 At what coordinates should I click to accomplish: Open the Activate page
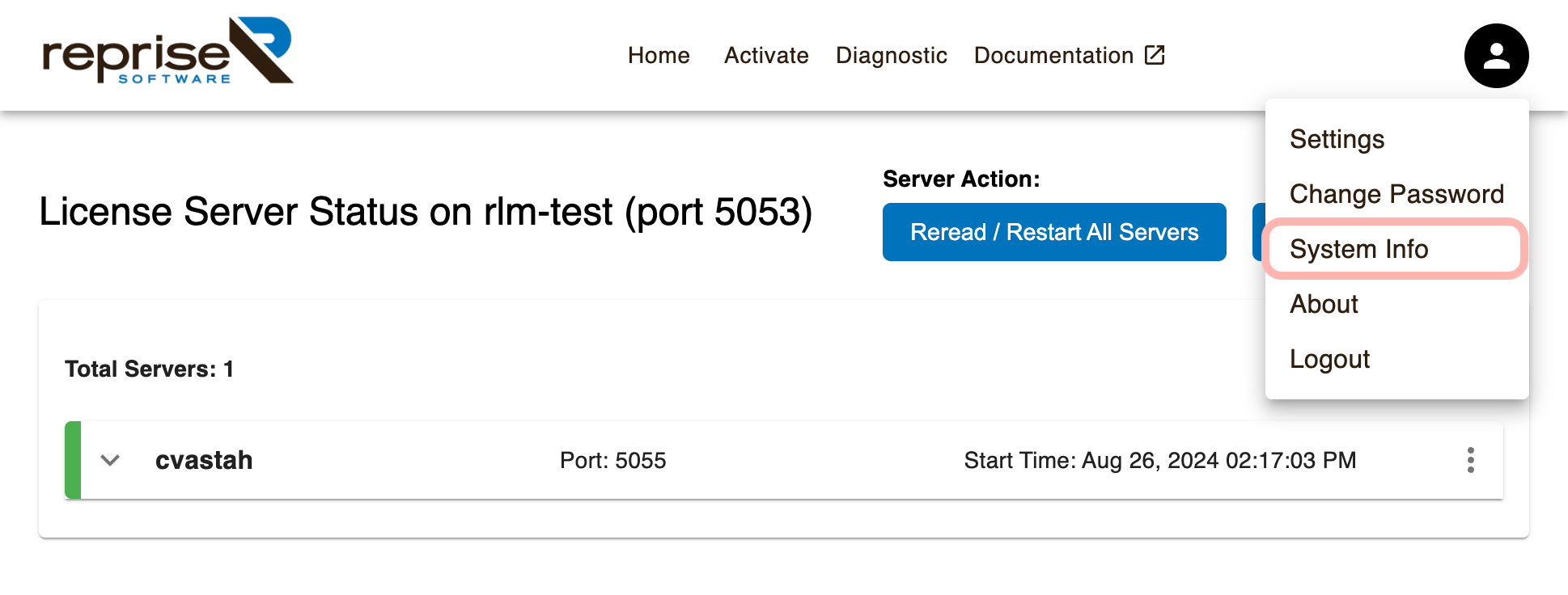766,55
